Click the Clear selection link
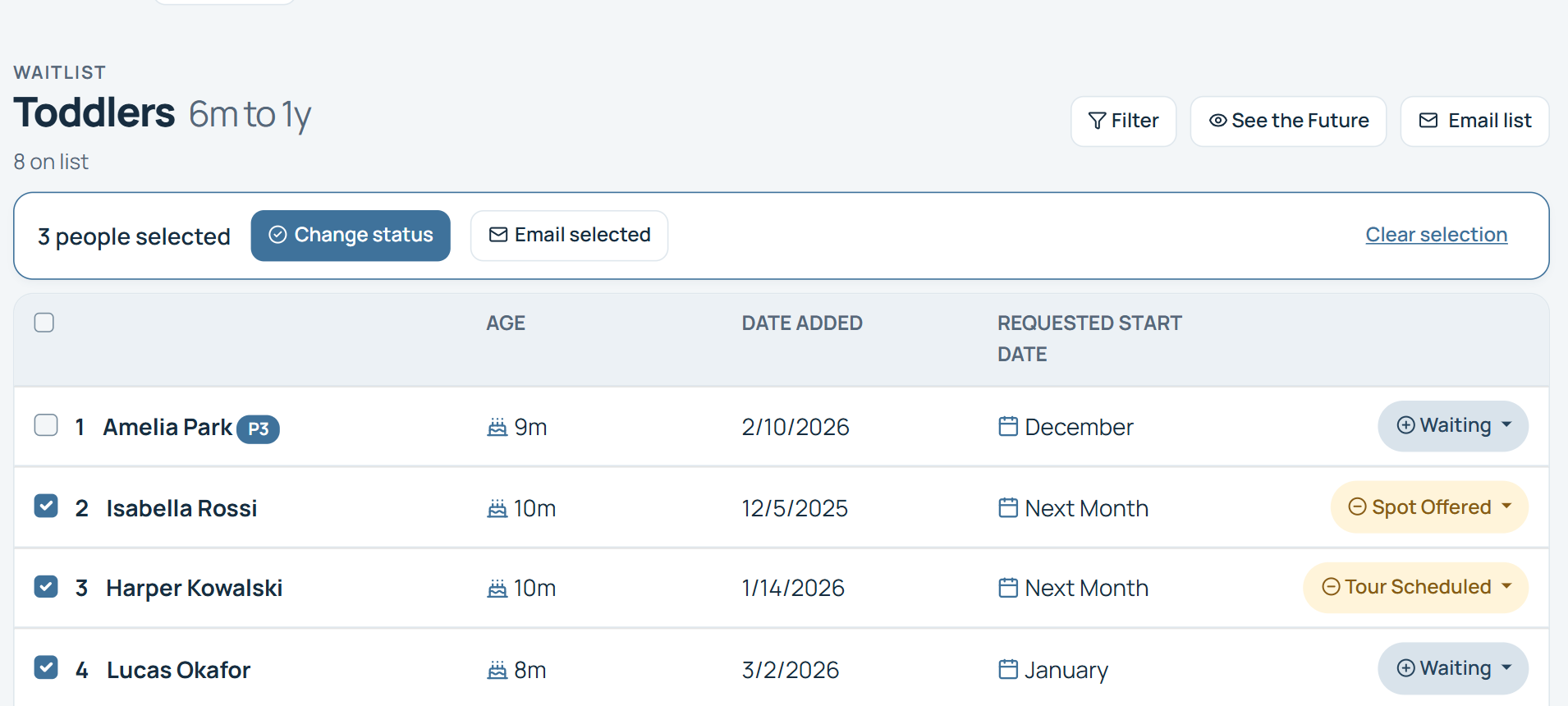Image resolution: width=1568 pixels, height=706 pixels. point(1436,235)
